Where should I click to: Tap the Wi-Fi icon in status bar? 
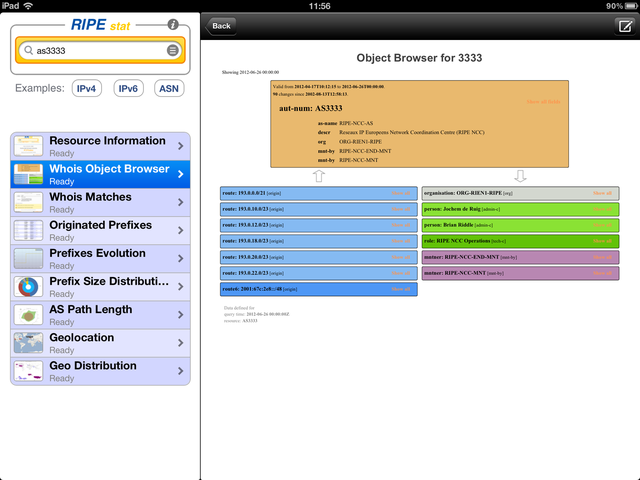[28, 5]
